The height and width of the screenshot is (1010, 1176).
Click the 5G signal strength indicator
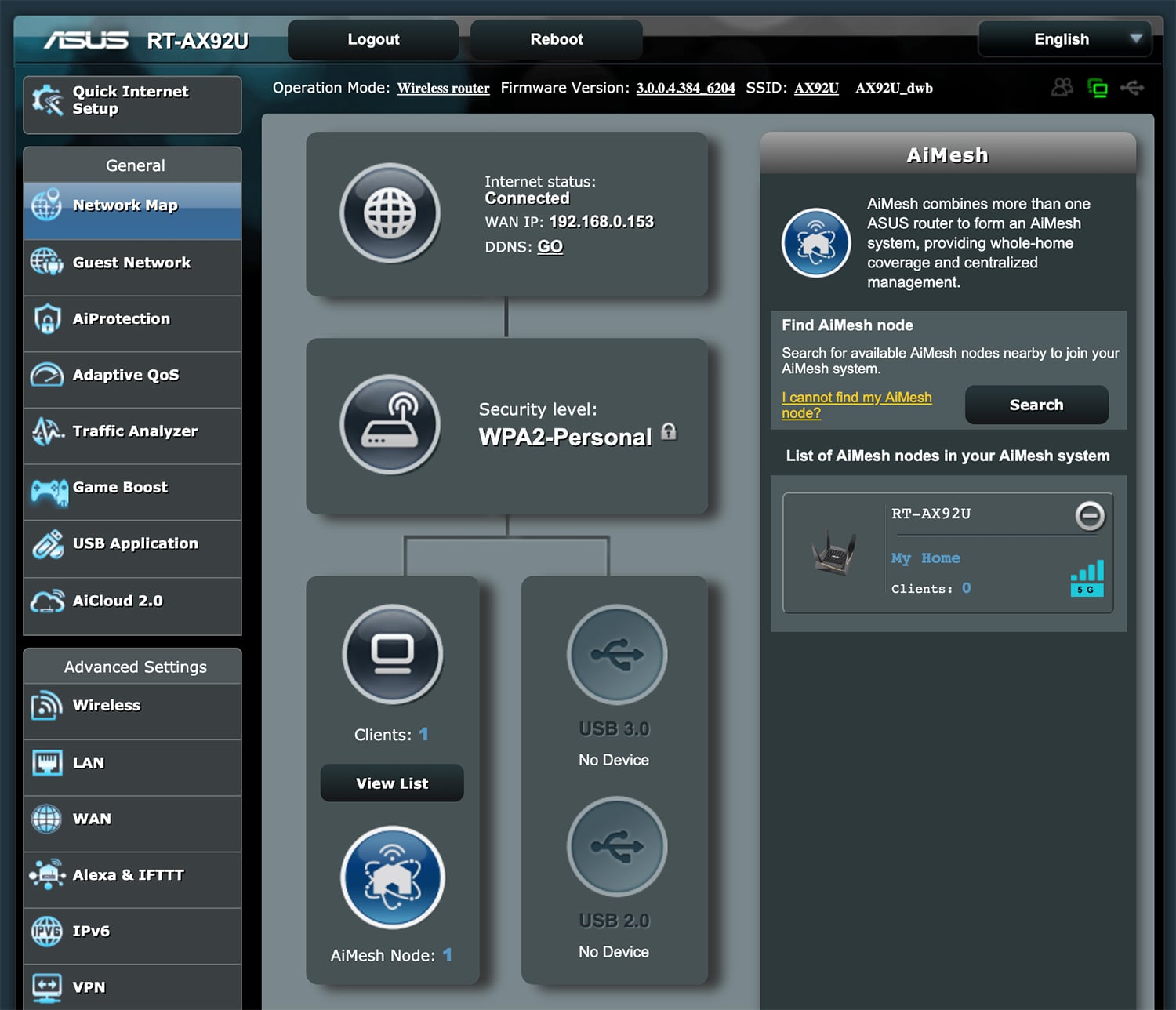tap(1087, 578)
